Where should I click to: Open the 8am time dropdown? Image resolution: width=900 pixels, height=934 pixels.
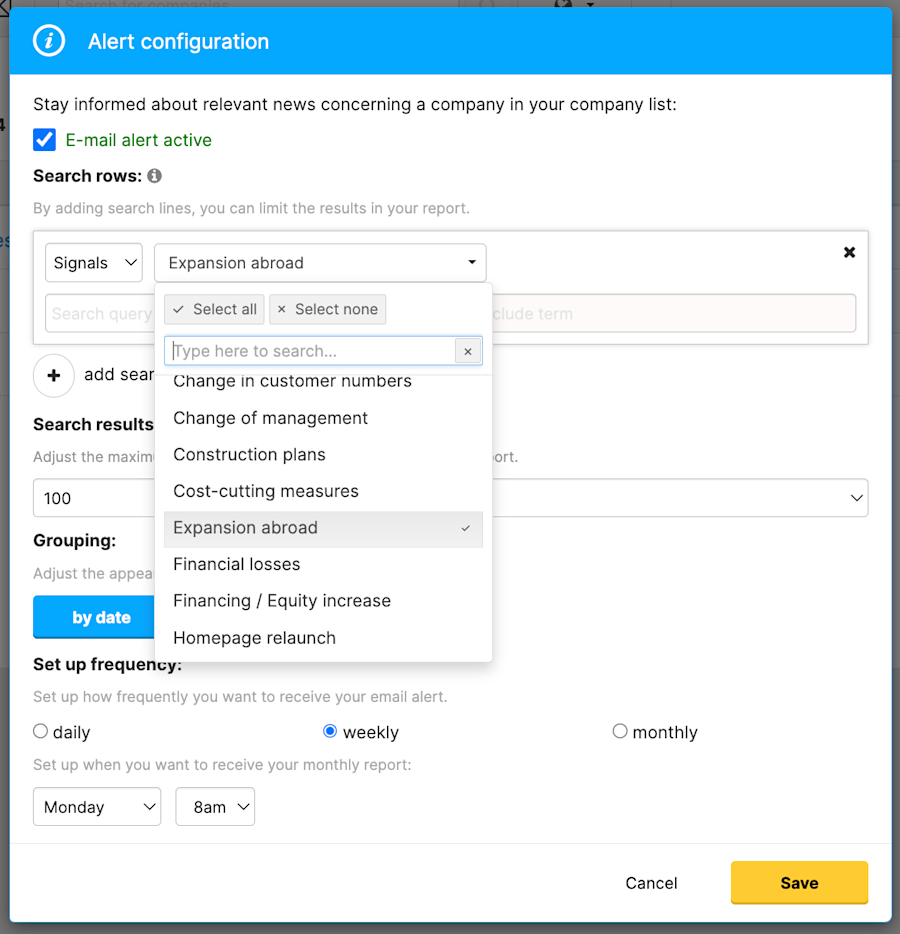tap(214, 806)
